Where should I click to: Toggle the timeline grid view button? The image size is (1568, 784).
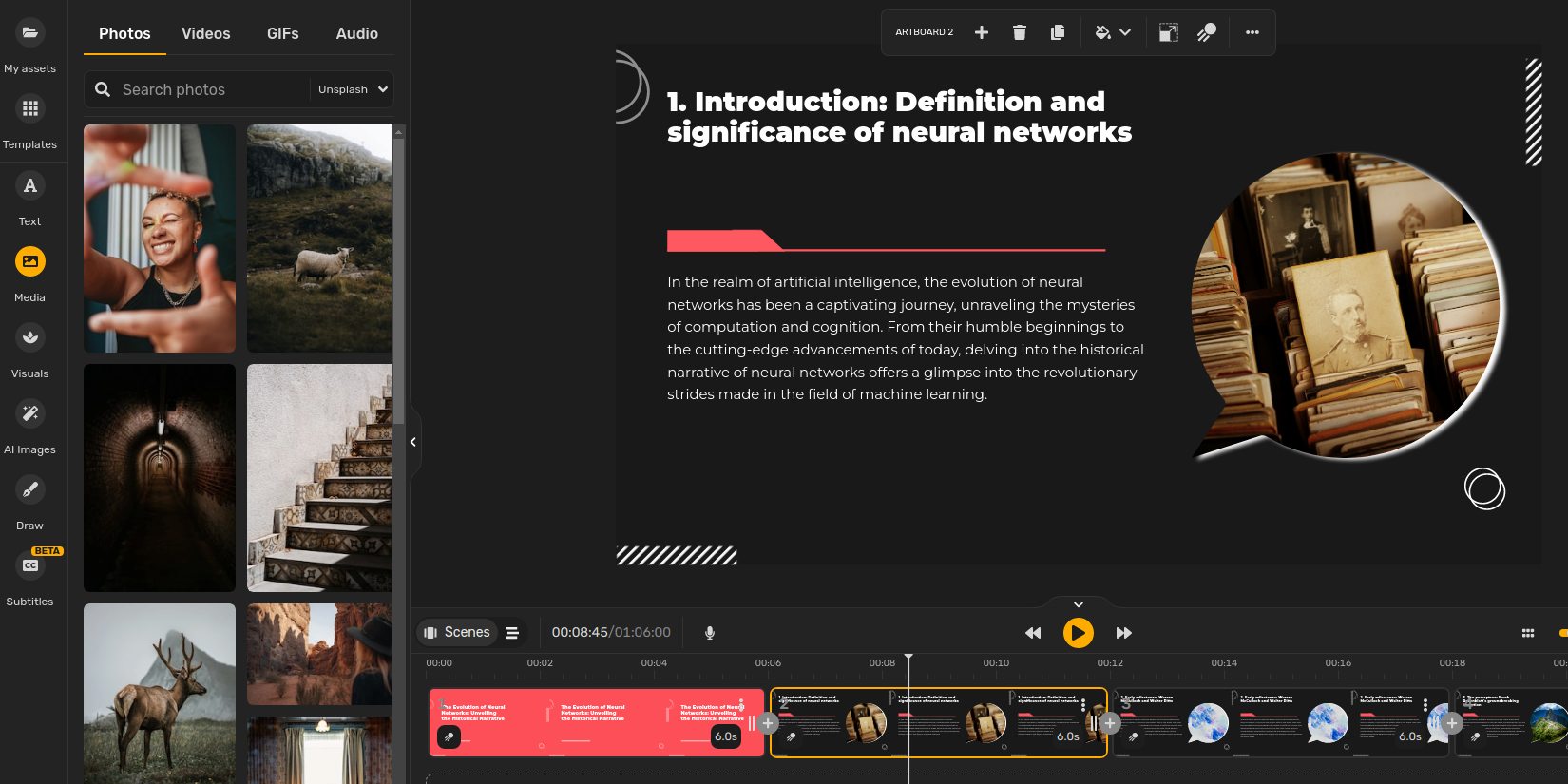pos(1528,633)
